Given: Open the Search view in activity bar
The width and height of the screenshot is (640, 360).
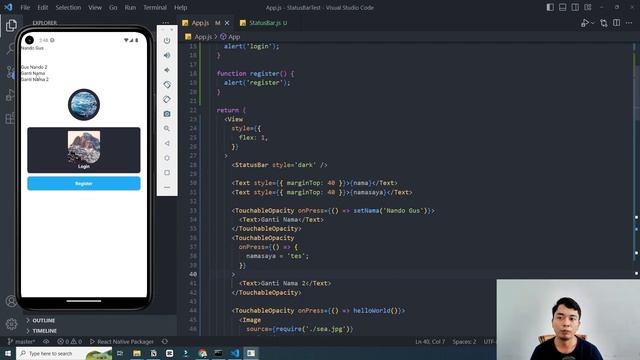Looking at the screenshot, I should click(11, 49).
